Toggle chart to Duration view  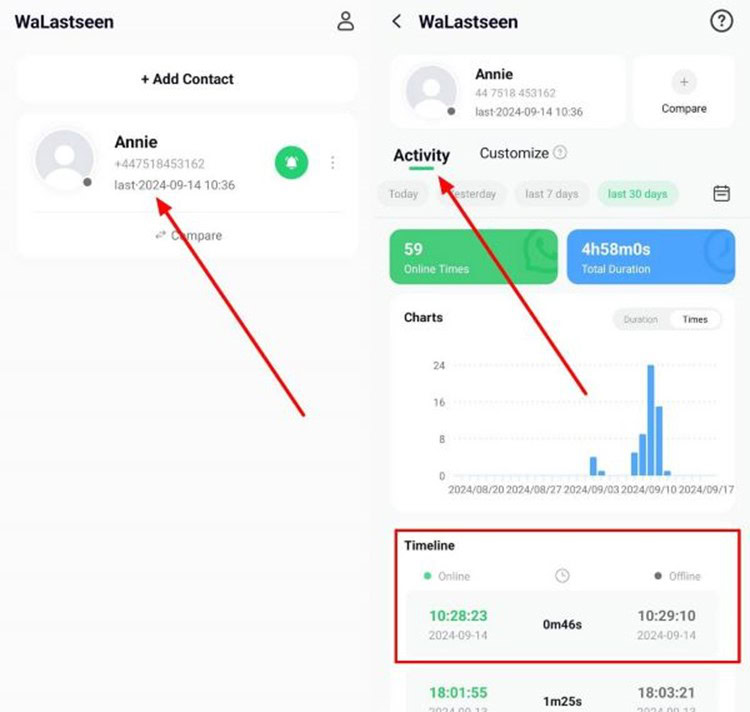click(x=640, y=319)
